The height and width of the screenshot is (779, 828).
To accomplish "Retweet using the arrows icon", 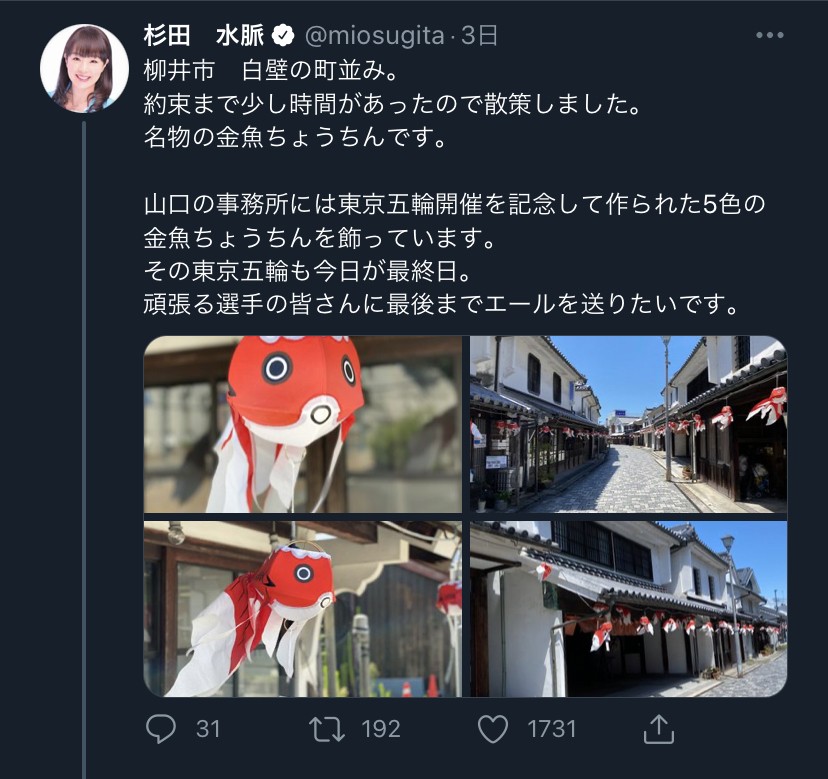I will [x=327, y=729].
